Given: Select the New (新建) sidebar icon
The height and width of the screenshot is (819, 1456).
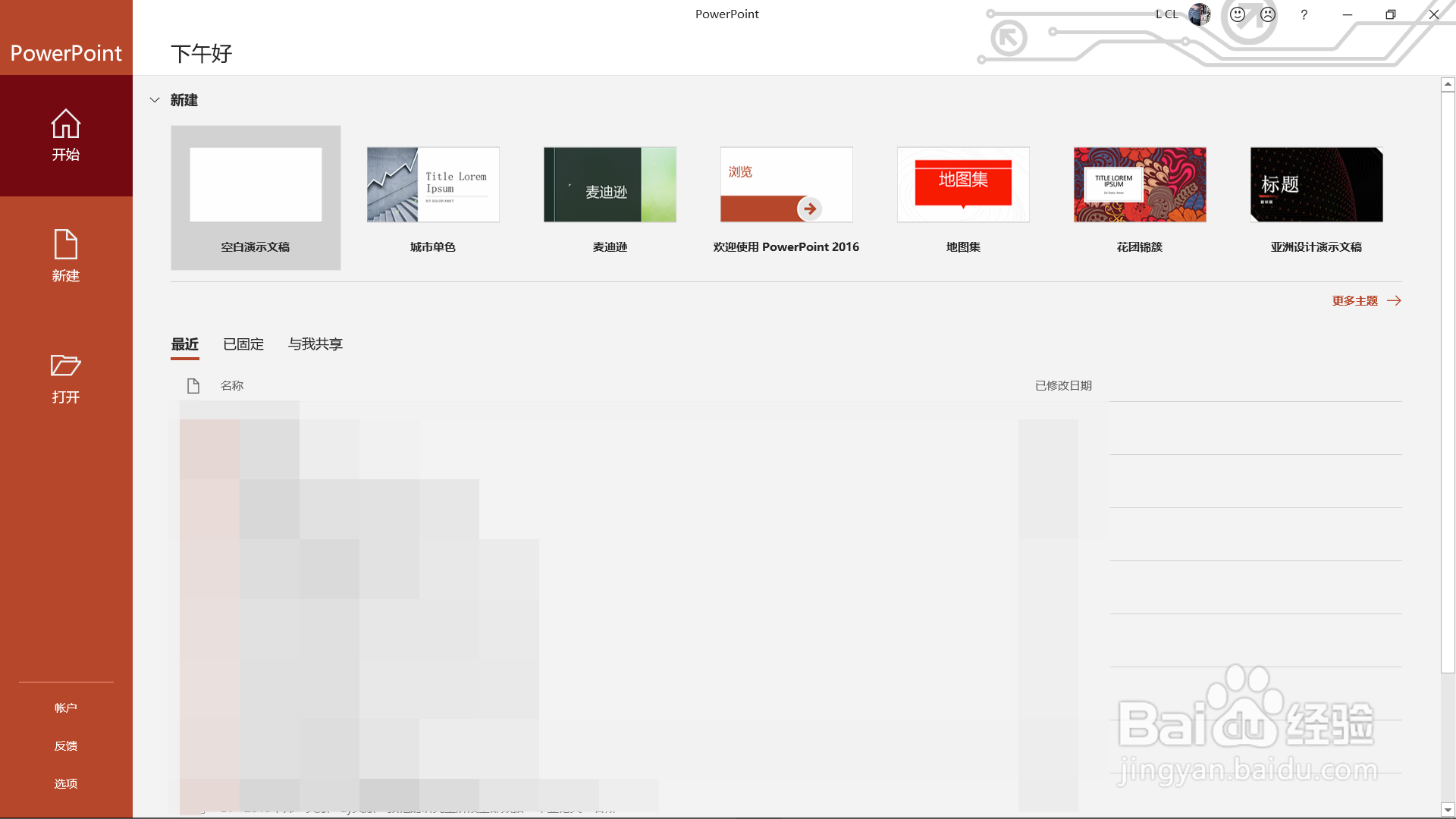Looking at the screenshot, I should pyautogui.click(x=66, y=256).
